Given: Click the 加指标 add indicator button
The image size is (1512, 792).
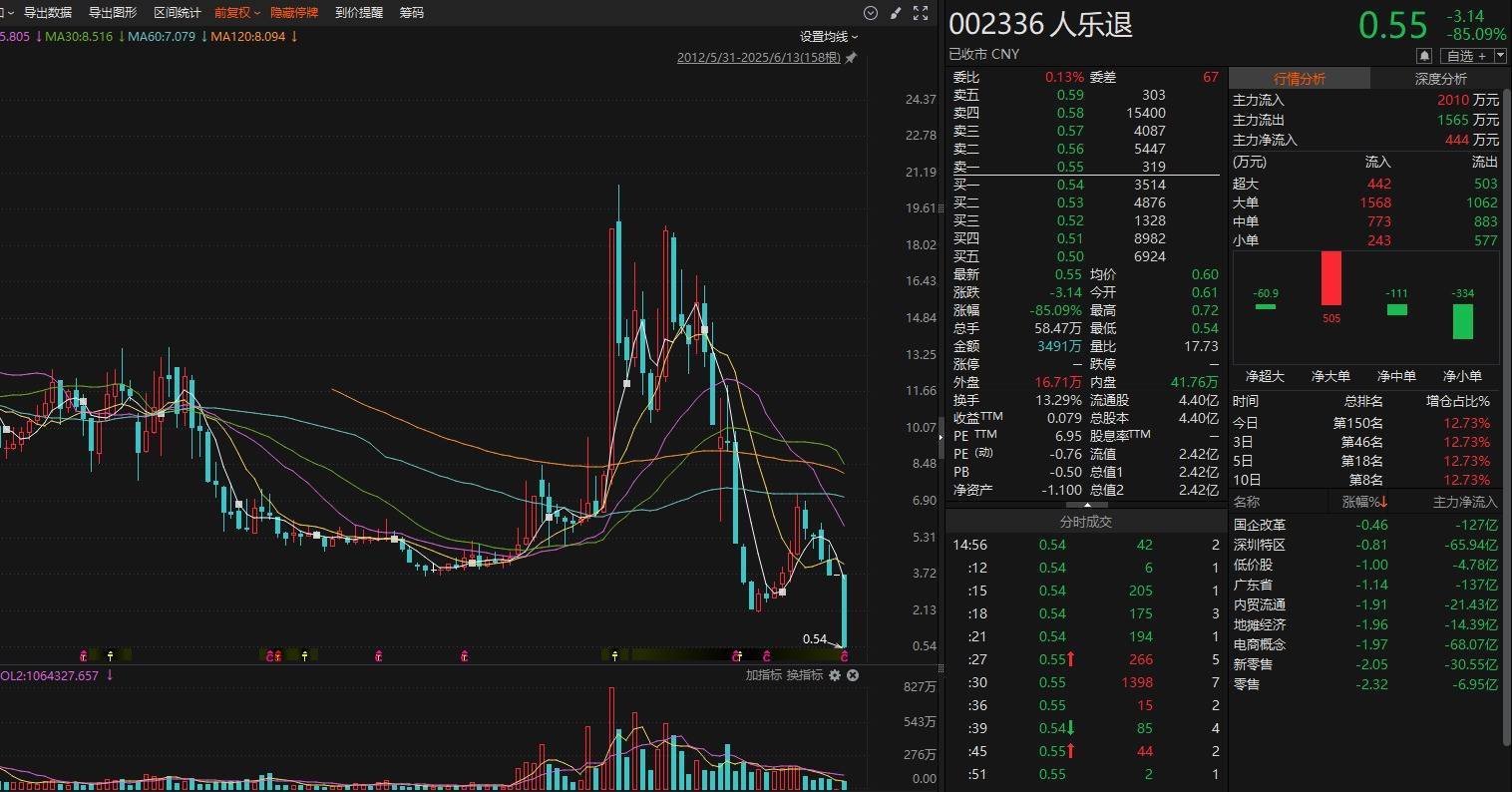Looking at the screenshot, I should click(763, 675).
